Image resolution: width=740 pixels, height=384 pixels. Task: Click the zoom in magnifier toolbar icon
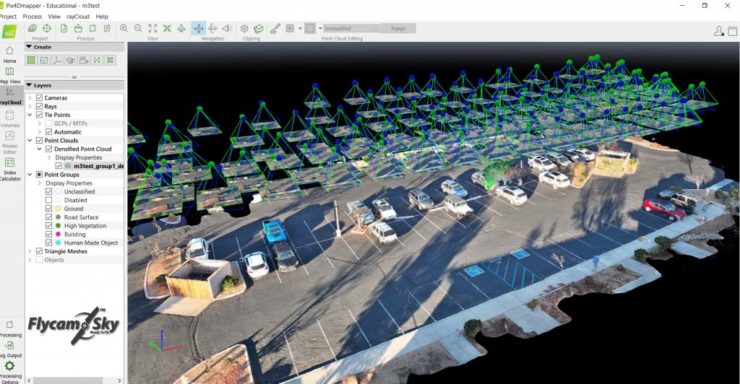[x=124, y=28]
